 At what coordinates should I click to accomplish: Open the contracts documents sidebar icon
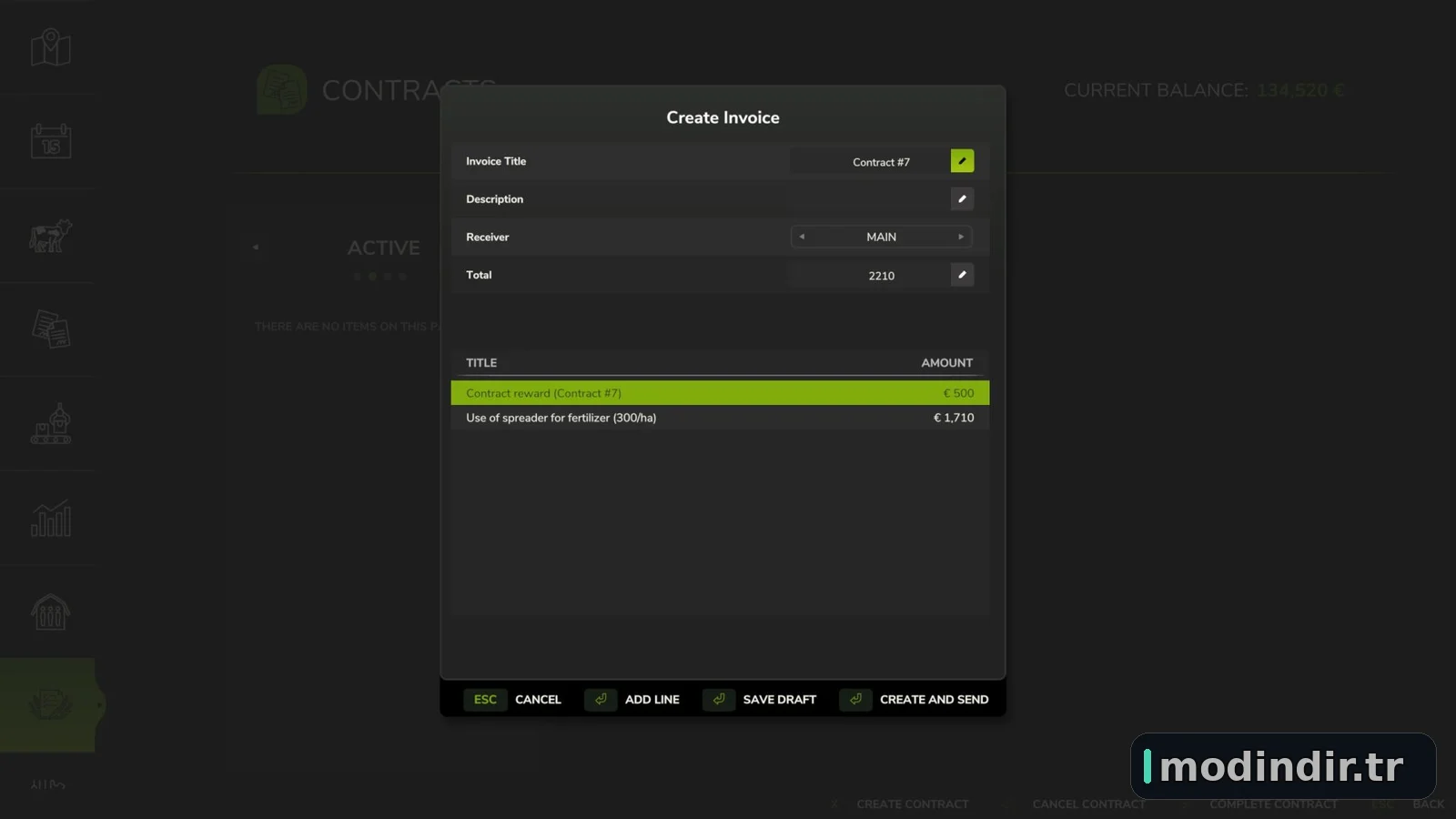click(50, 329)
